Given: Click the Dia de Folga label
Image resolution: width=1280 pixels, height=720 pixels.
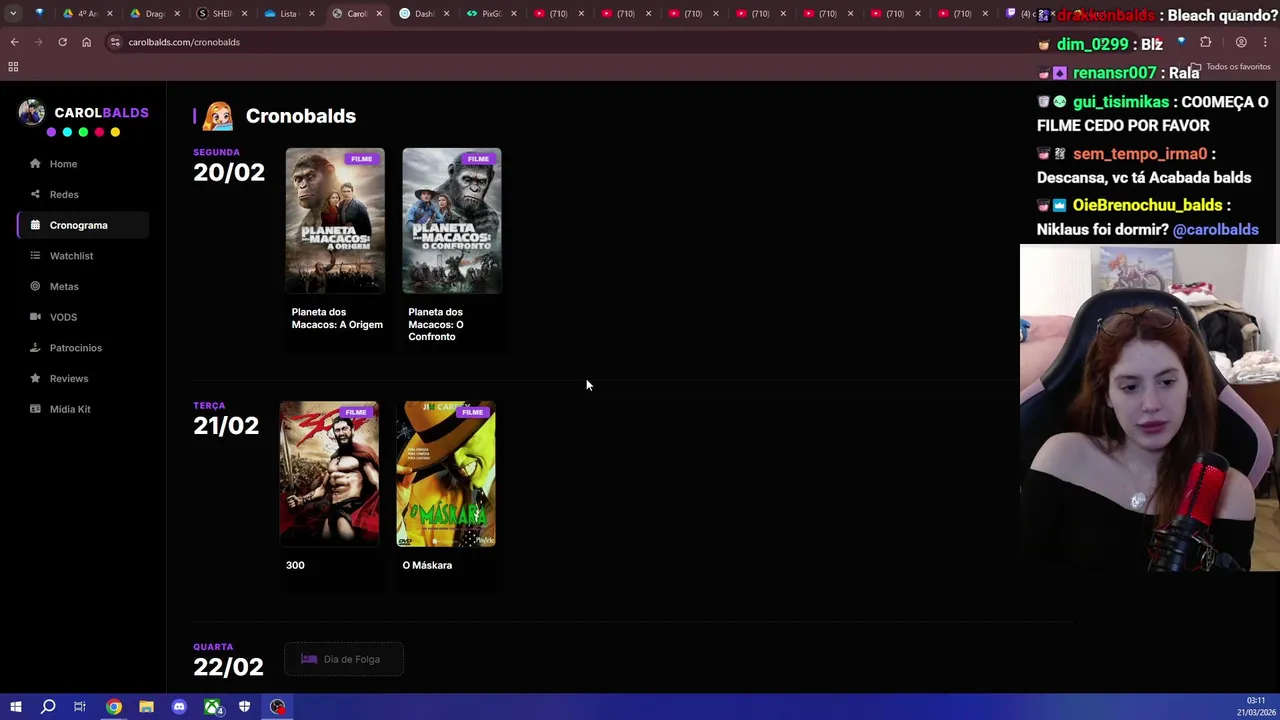Looking at the screenshot, I should 351,659.
